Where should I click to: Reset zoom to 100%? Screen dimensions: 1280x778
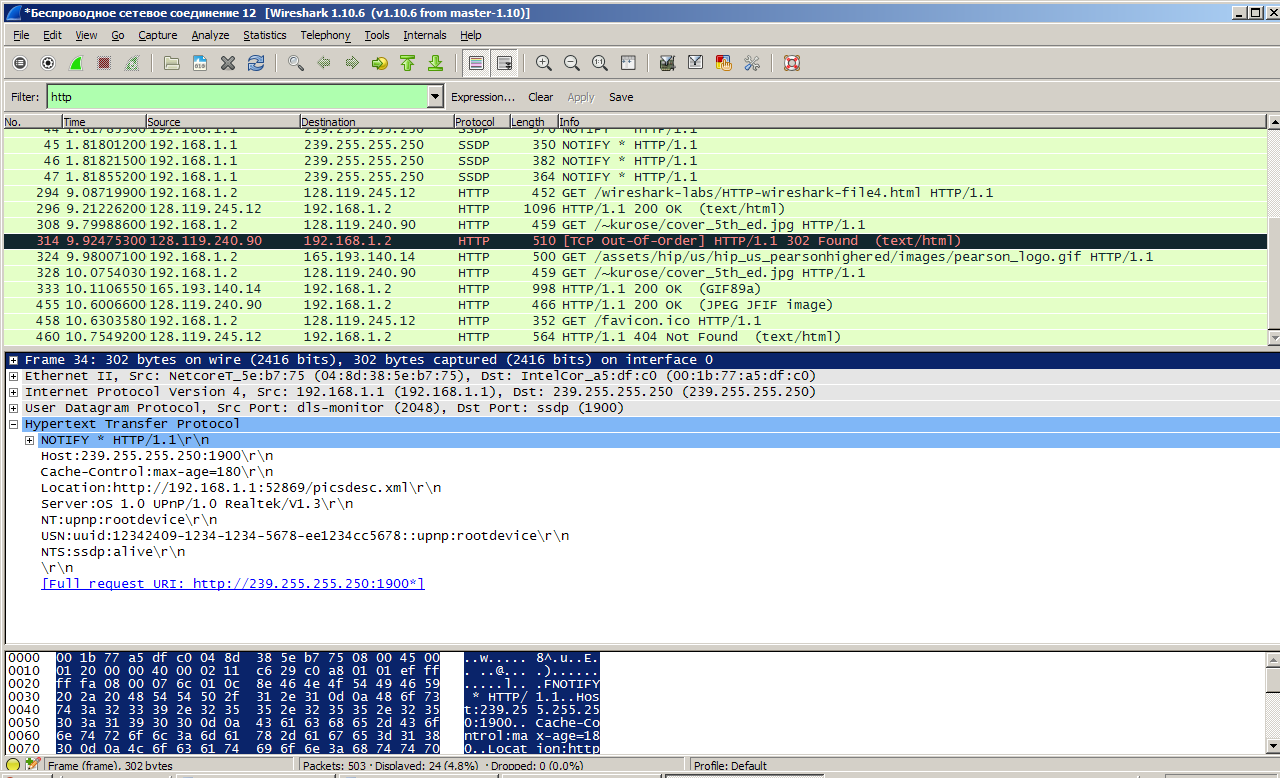(x=600, y=63)
